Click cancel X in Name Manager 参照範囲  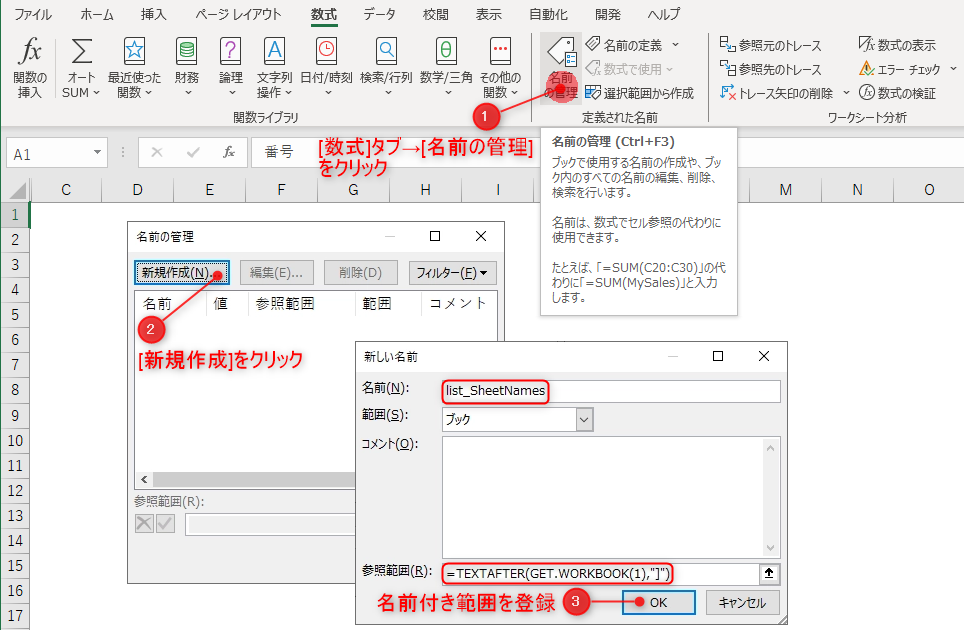click(144, 524)
